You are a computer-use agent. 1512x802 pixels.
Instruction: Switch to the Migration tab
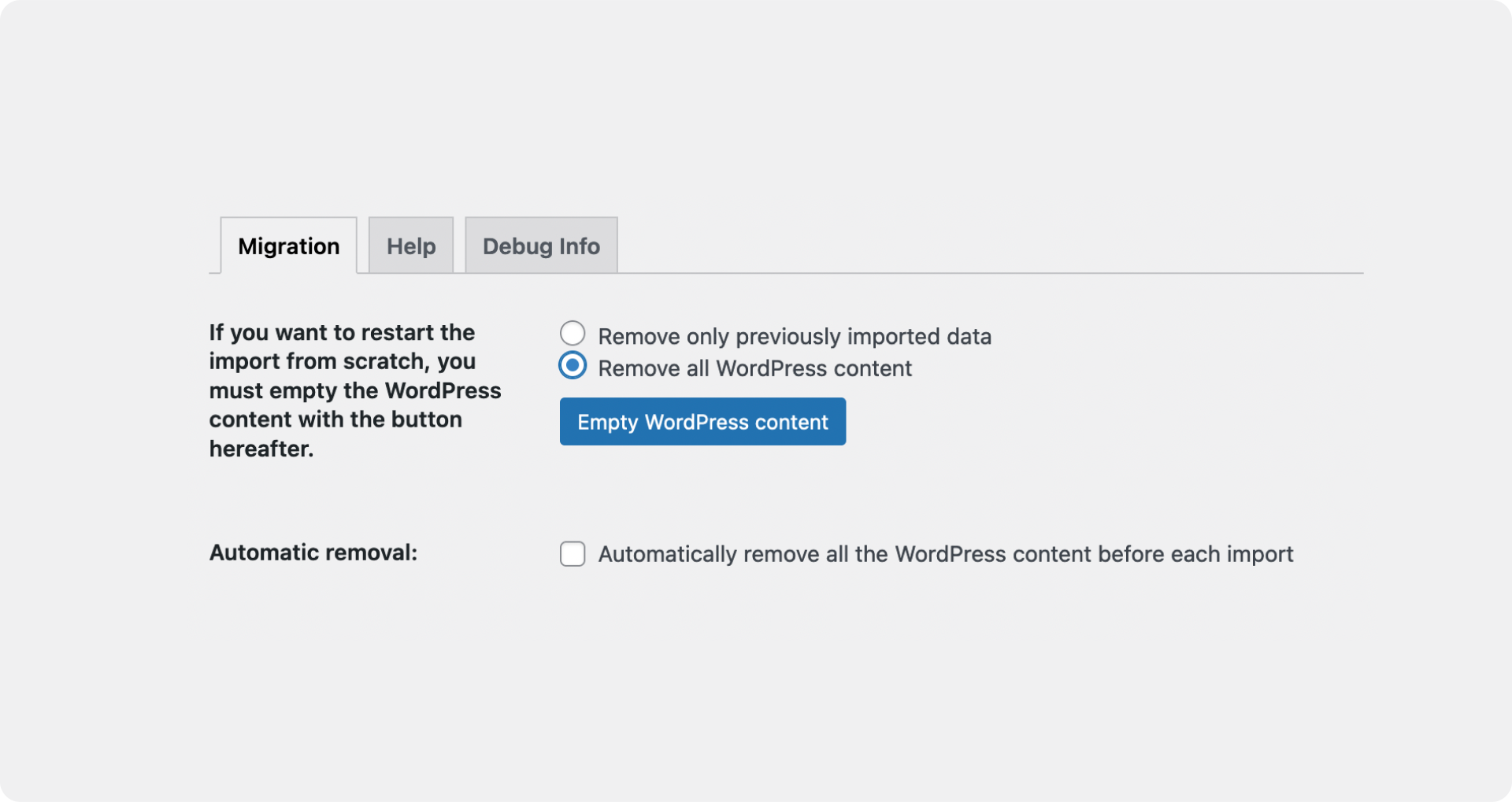point(288,246)
